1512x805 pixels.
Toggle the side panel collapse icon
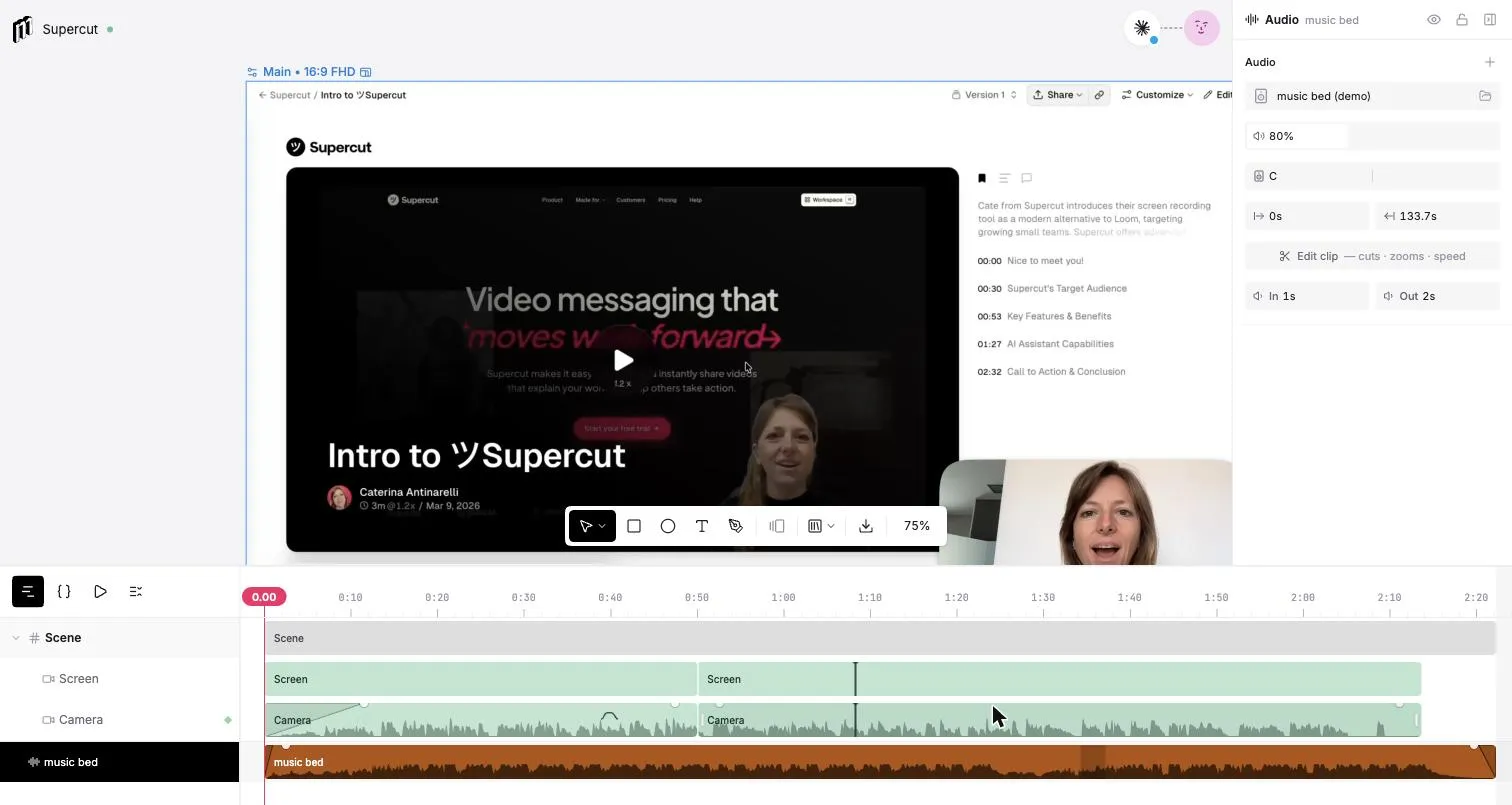(x=1490, y=20)
